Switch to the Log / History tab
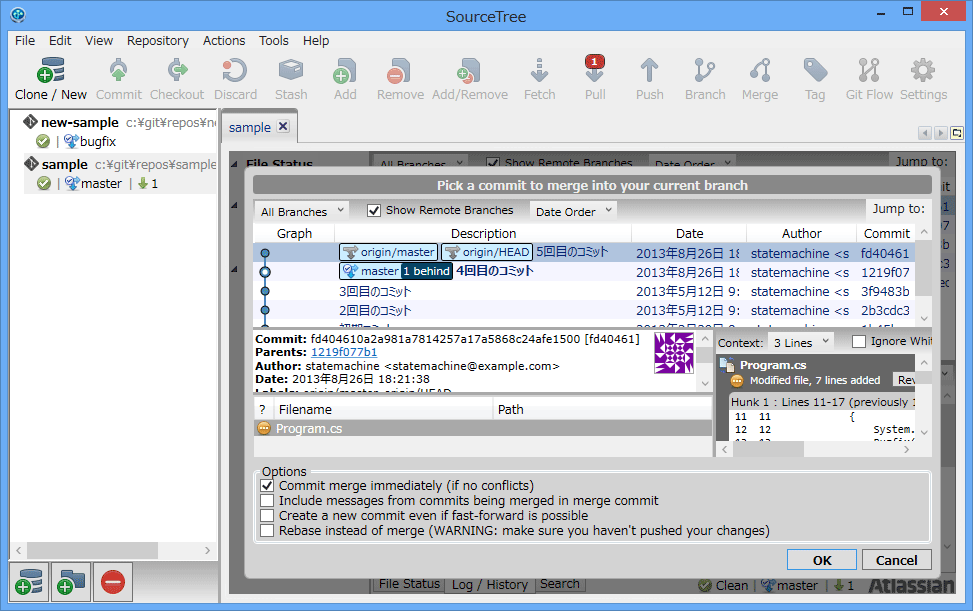 click(490, 584)
